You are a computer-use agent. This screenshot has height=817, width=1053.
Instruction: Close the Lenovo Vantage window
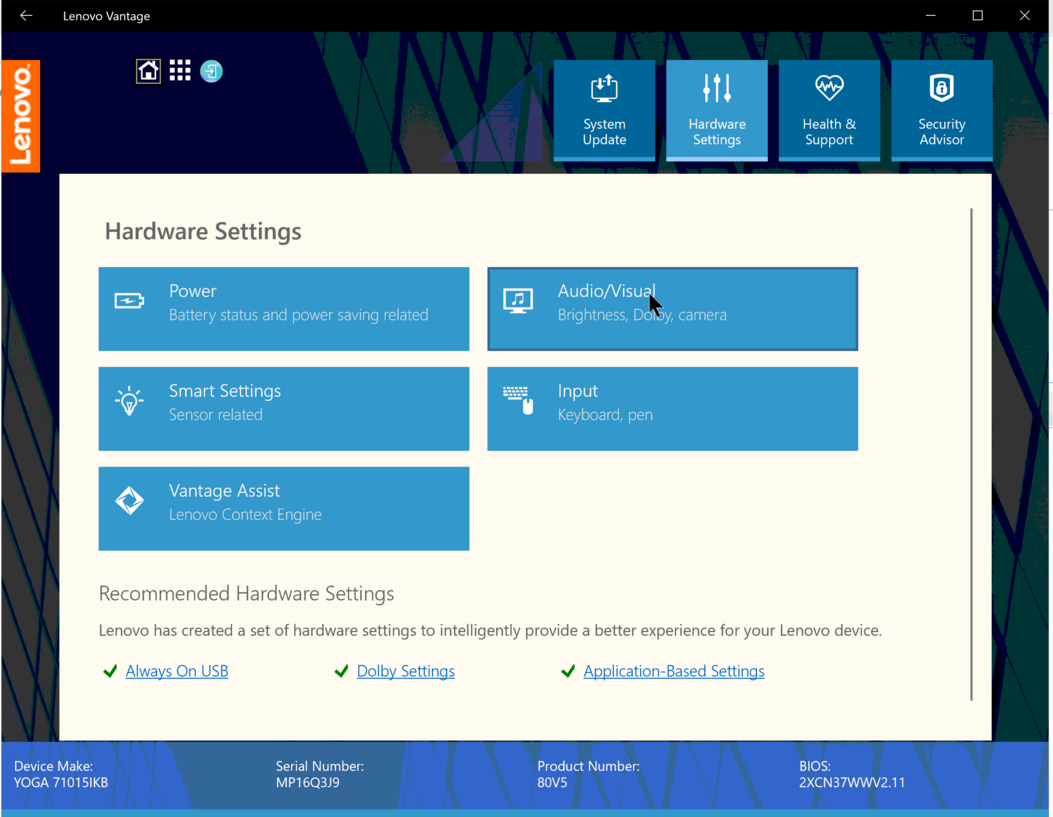(1025, 15)
